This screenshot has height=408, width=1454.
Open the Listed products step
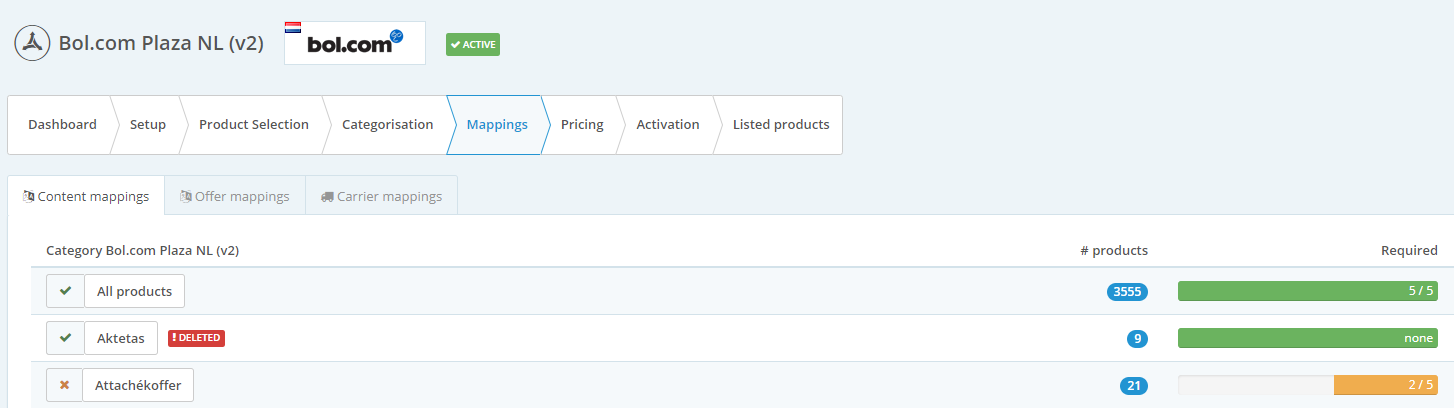click(x=781, y=125)
